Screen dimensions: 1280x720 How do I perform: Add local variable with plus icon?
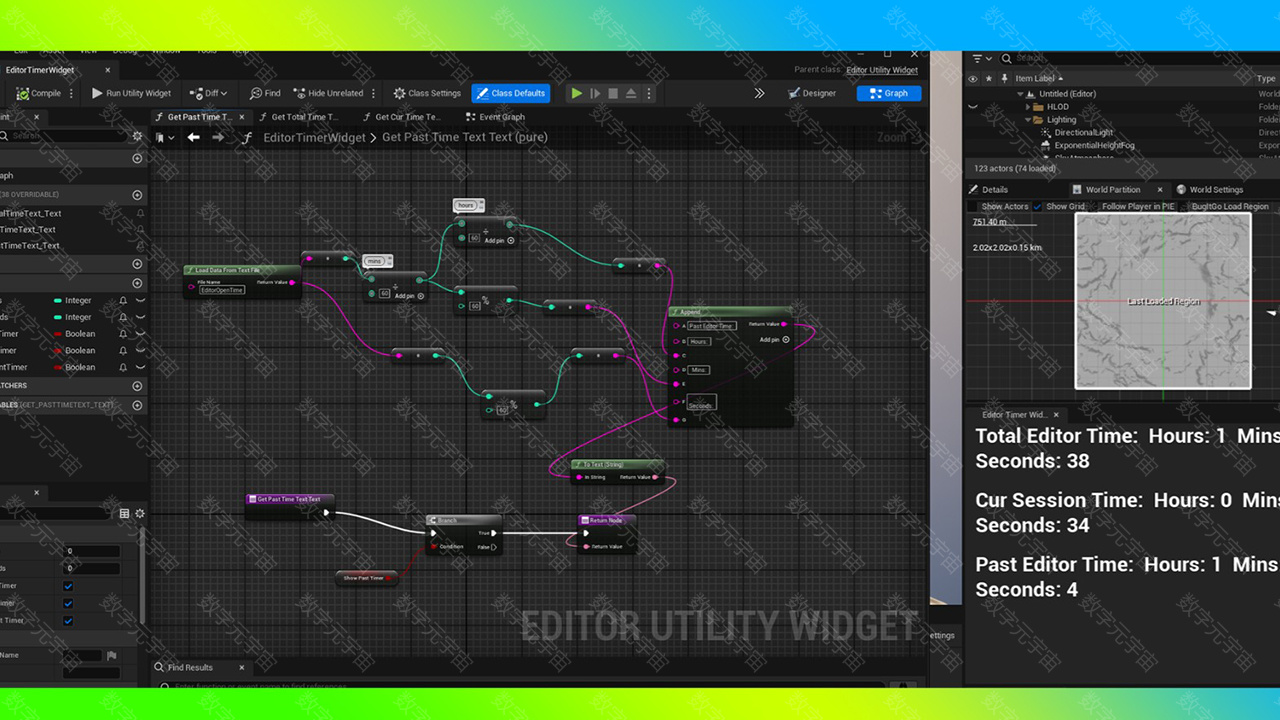click(138, 405)
